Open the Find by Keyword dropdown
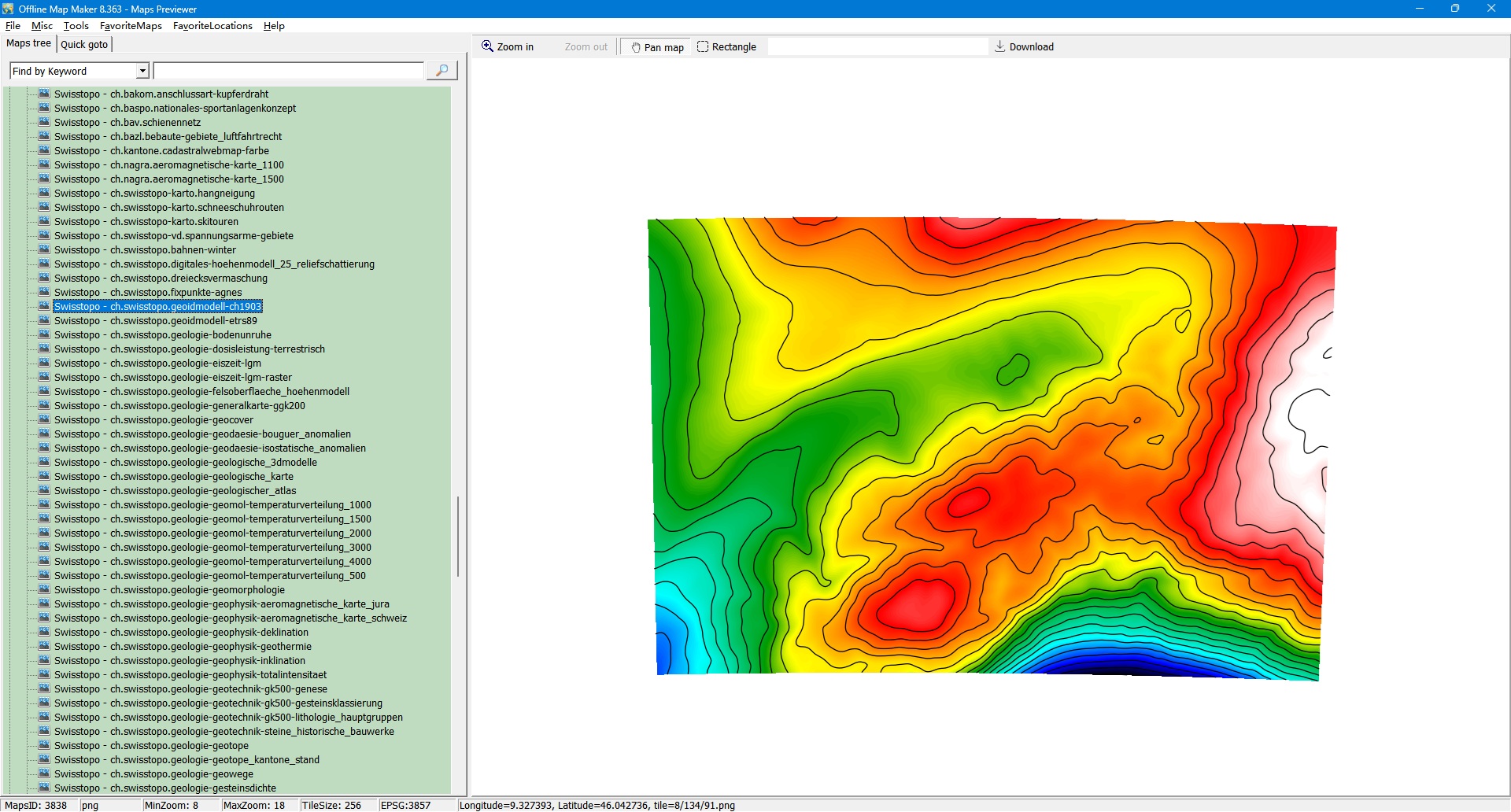The width and height of the screenshot is (1511, 812). pyautogui.click(x=142, y=72)
